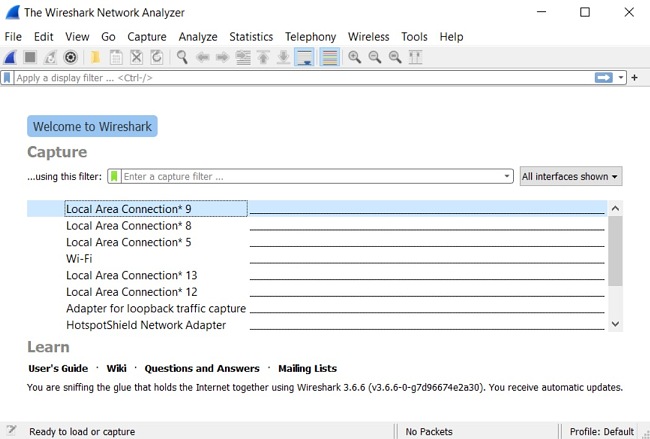Image resolution: width=650 pixels, height=439 pixels.
Task: Select Local Area Connection* 5 interface
Action: (317, 242)
